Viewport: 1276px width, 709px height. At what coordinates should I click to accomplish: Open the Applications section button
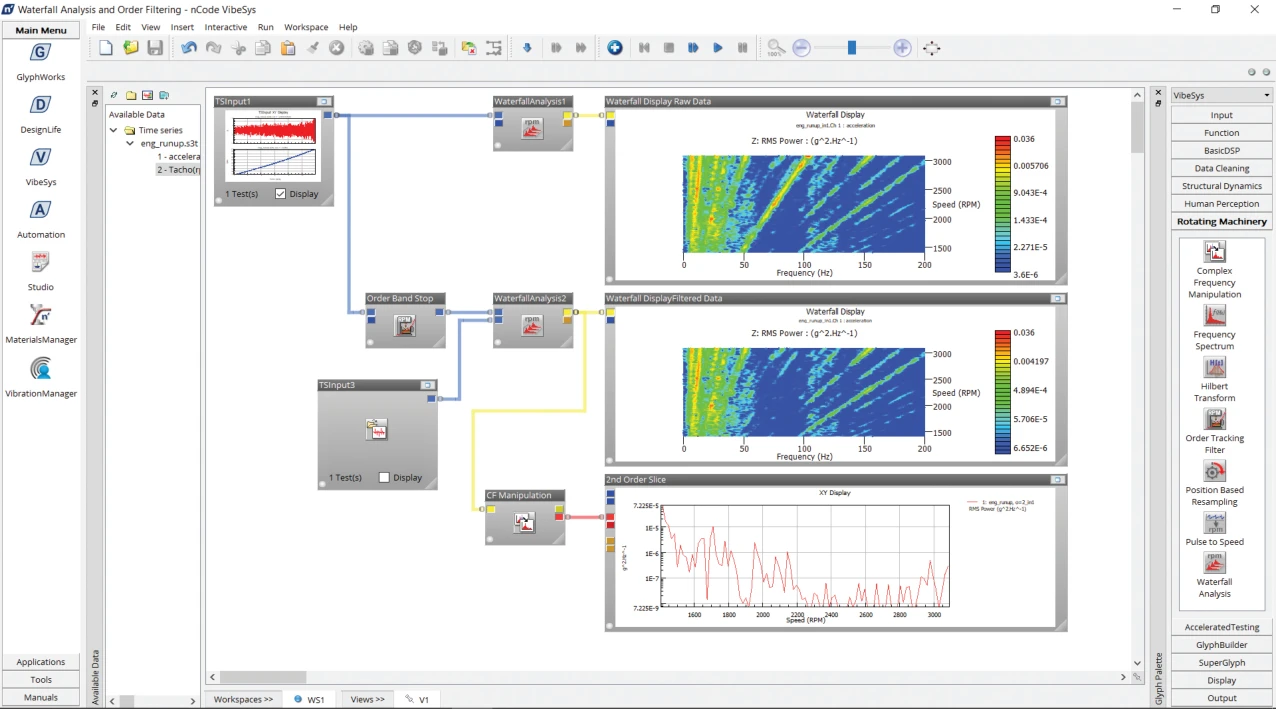(x=41, y=662)
